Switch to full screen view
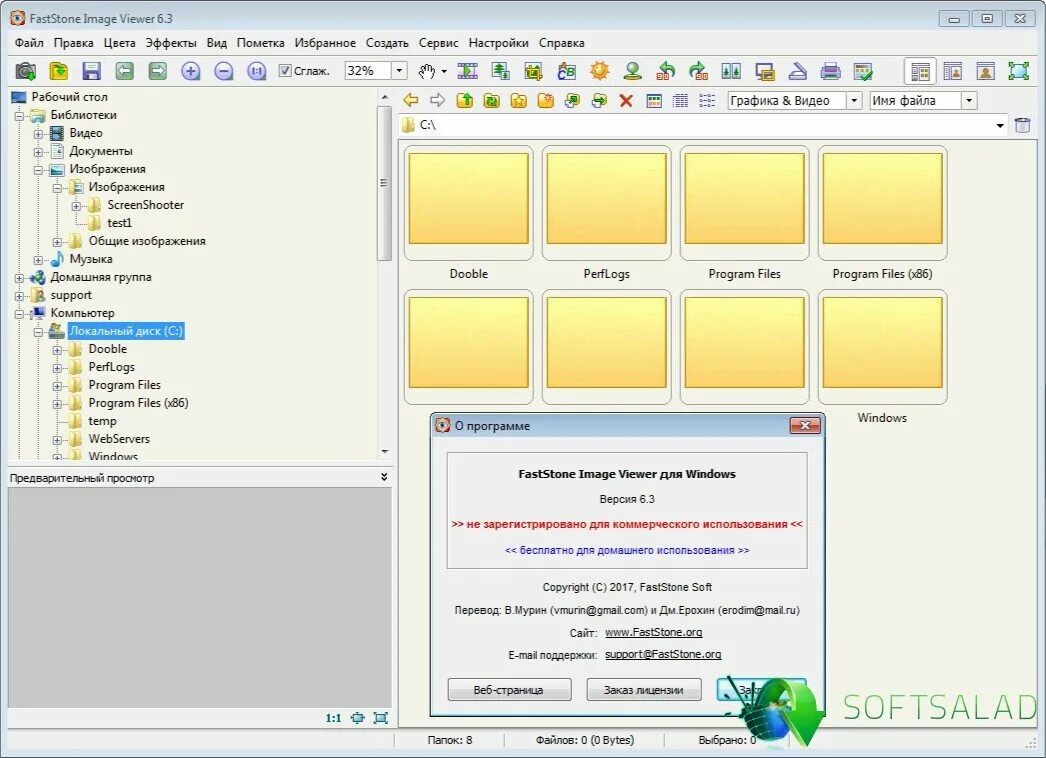This screenshot has height=758, width=1046. point(1019,71)
